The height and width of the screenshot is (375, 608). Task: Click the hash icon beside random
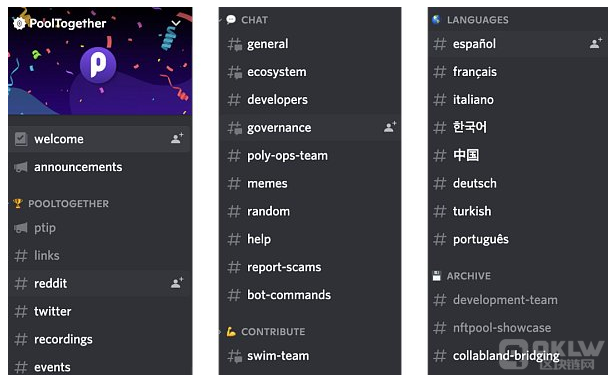(x=234, y=211)
